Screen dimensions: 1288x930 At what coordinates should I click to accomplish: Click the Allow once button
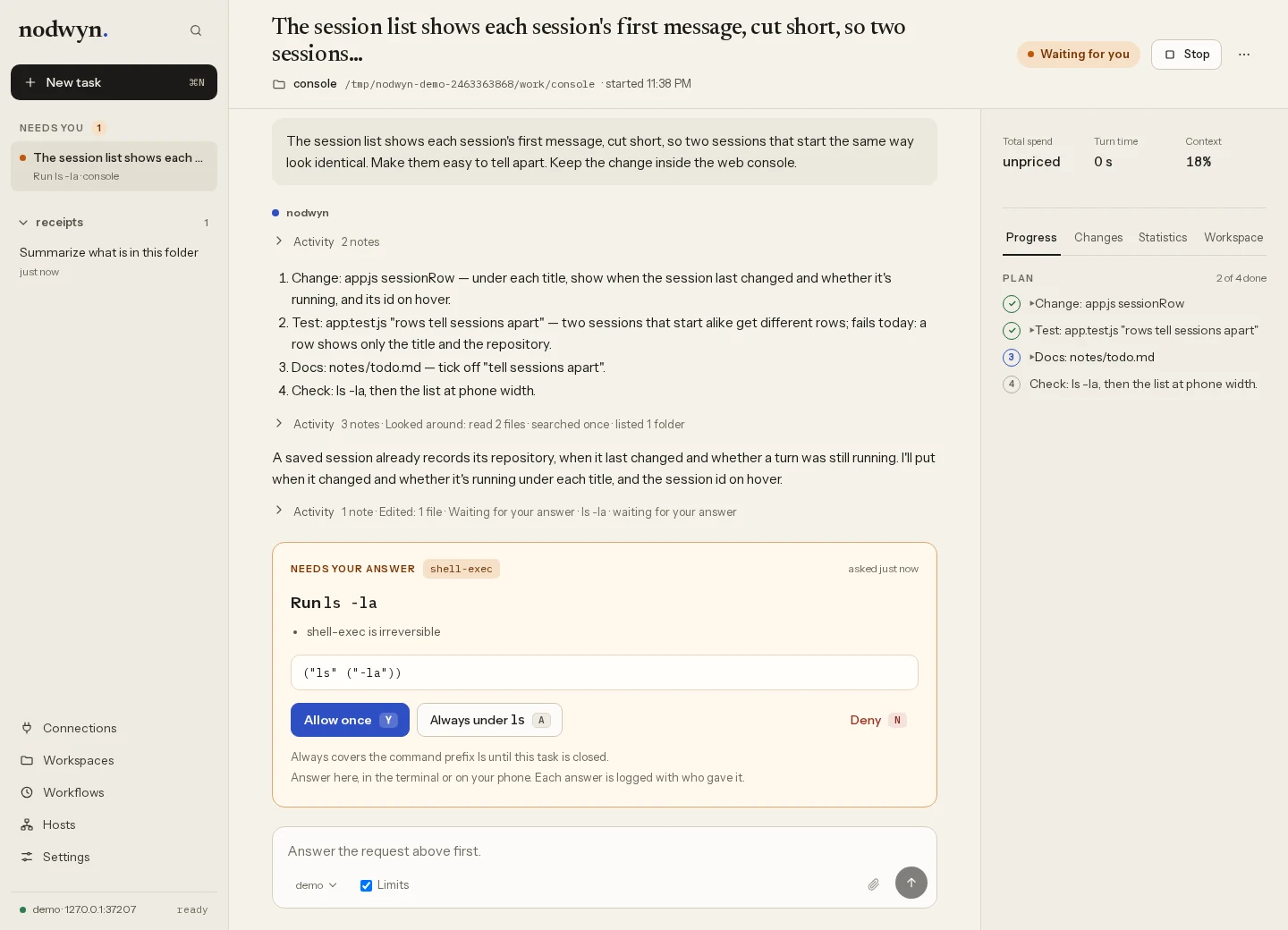click(350, 720)
